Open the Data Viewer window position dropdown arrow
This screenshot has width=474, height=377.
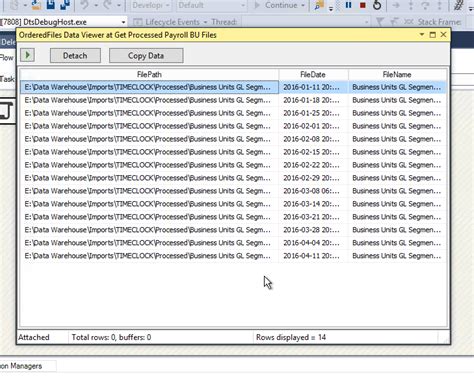422,34
